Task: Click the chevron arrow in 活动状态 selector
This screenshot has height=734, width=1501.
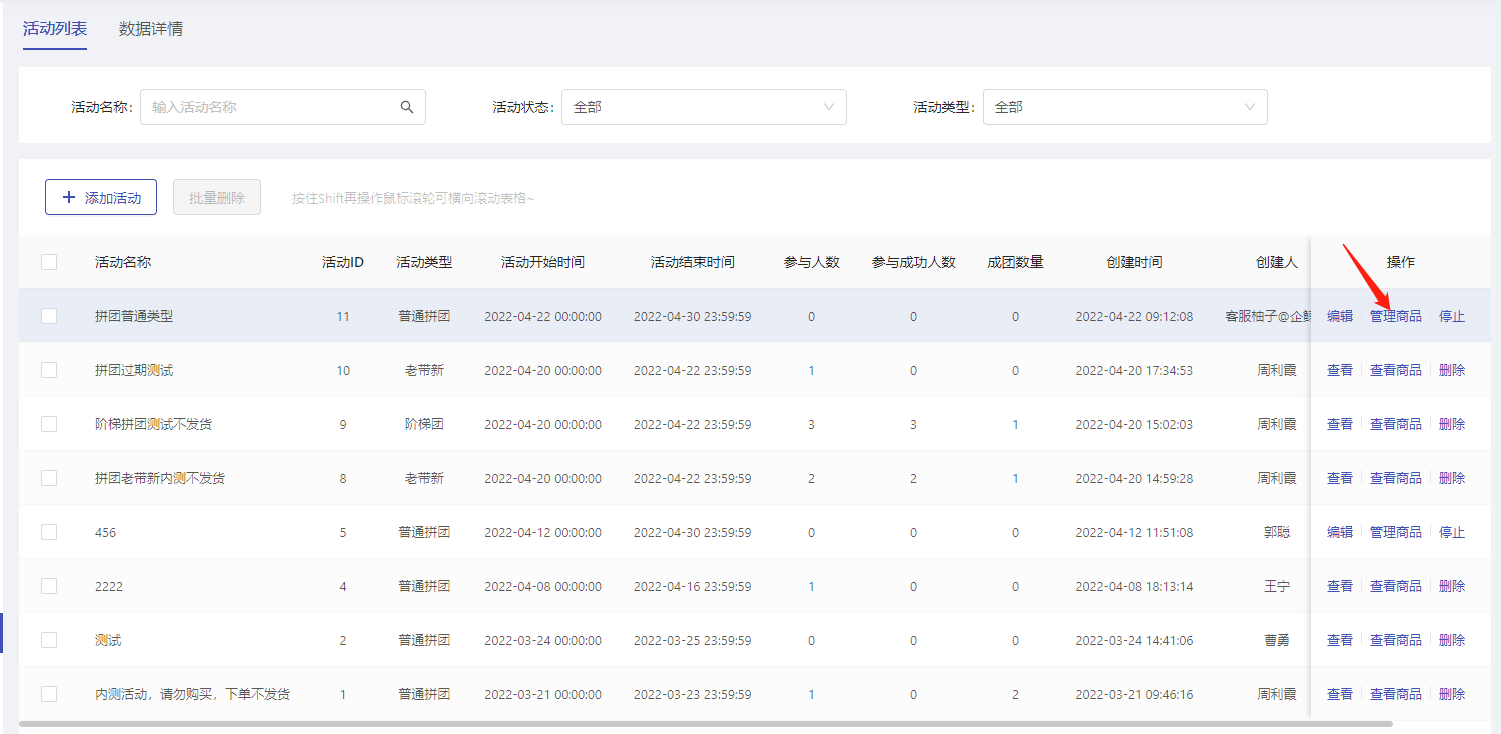Action: [829, 107]
